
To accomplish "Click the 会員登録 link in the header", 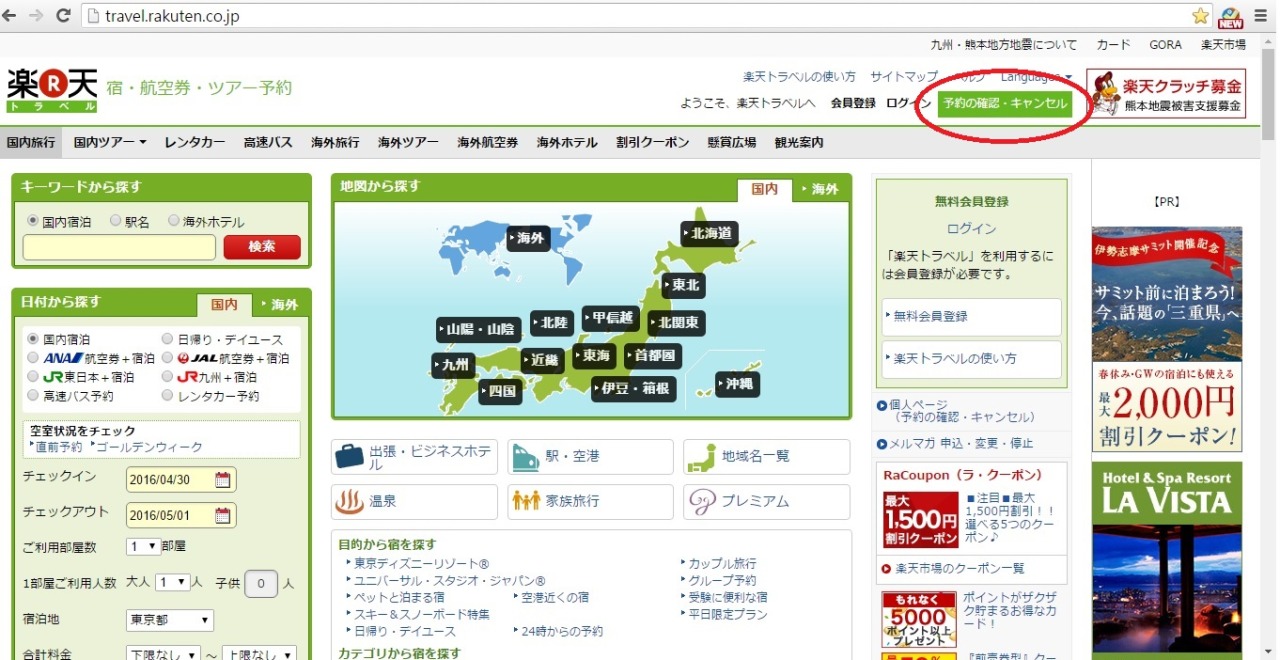I will click(853, 104).
